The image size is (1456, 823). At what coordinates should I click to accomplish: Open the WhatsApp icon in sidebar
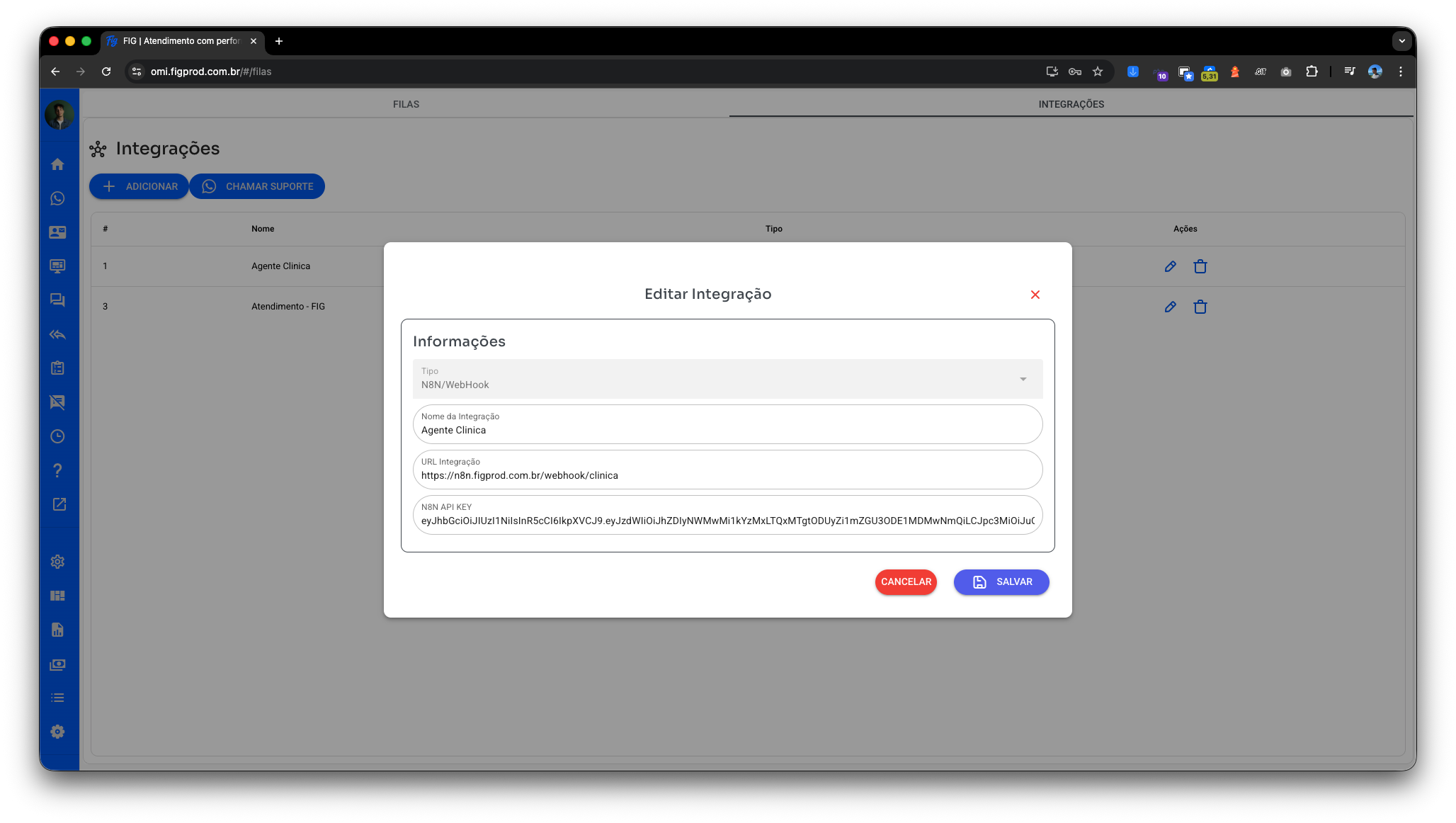click(x=58, y=198)
